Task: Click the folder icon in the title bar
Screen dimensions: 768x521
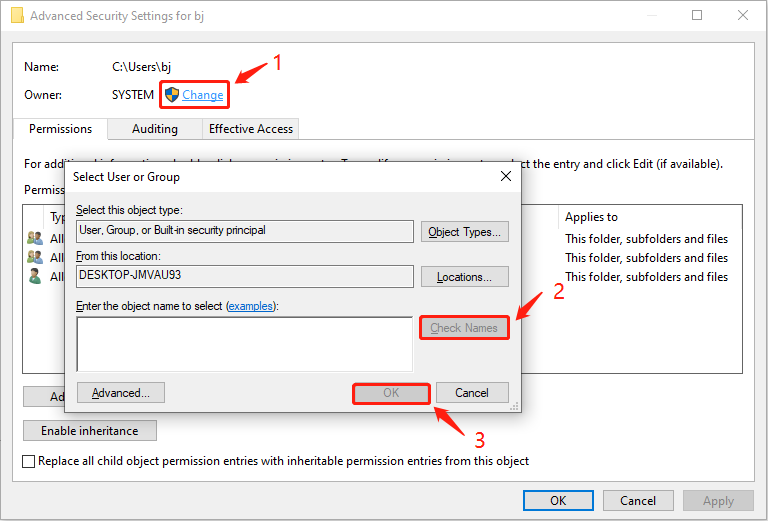Action: [15, 16]
